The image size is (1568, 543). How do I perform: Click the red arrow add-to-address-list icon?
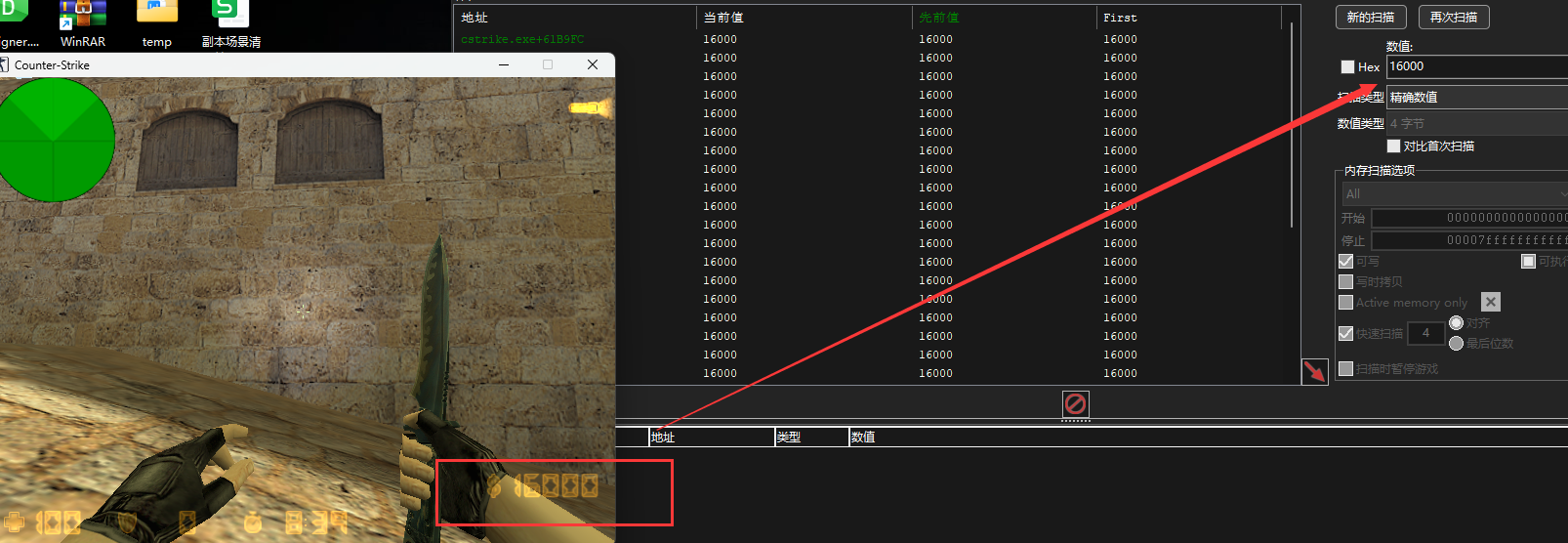(x=1315, y=371)
